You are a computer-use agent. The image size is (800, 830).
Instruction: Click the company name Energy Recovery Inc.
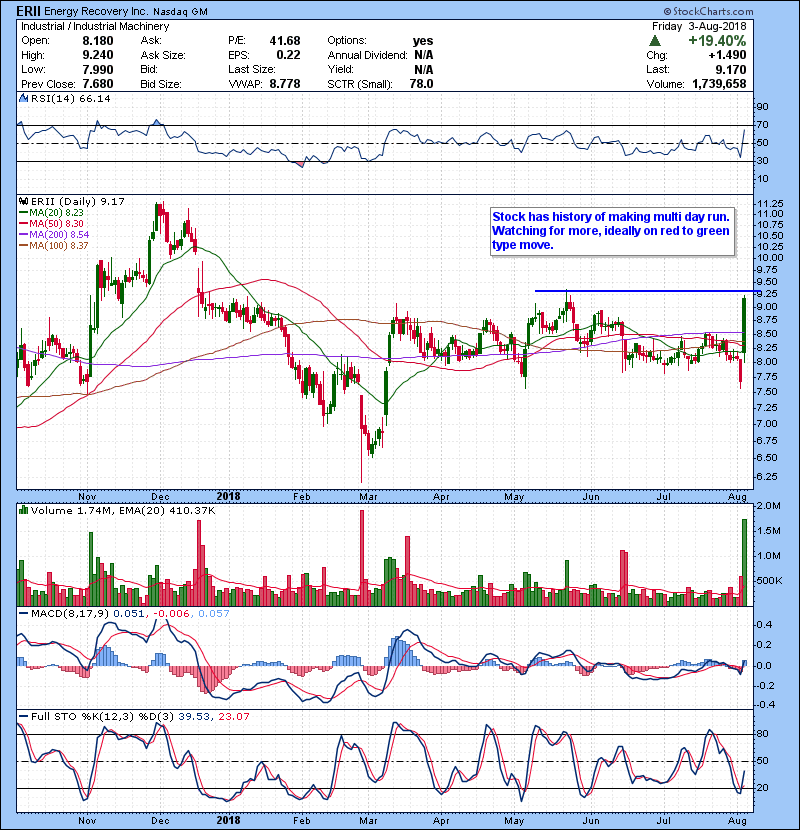pos(94,11)
